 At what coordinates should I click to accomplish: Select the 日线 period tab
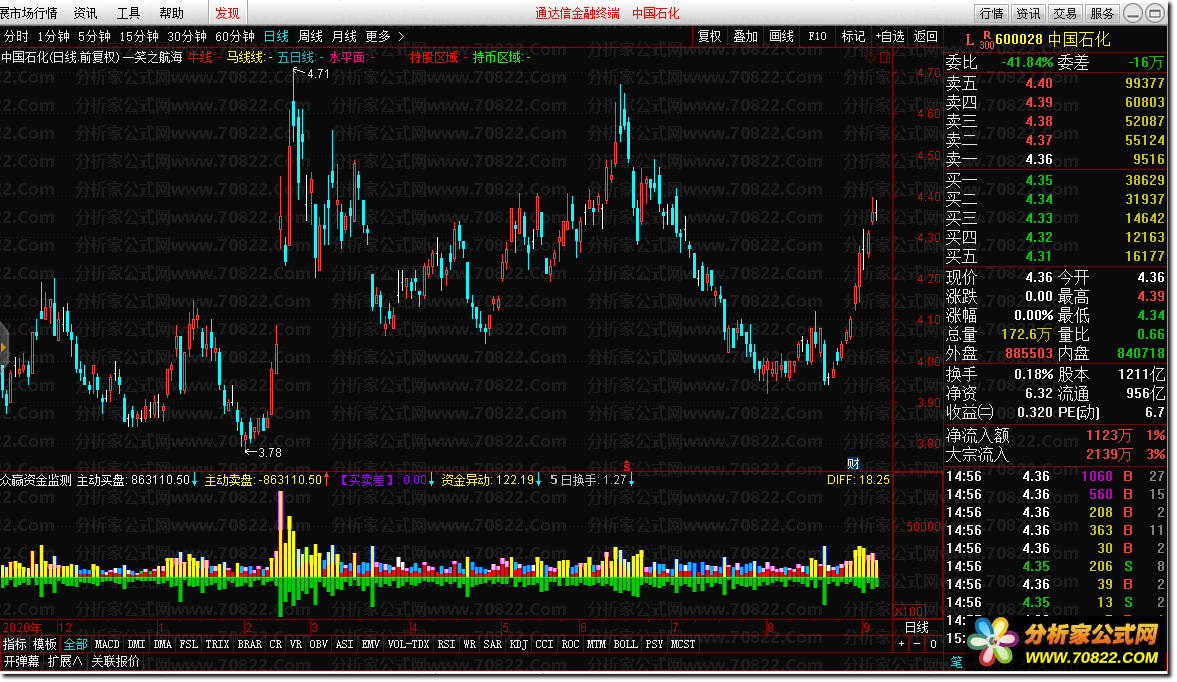click(x=276, y=36)
